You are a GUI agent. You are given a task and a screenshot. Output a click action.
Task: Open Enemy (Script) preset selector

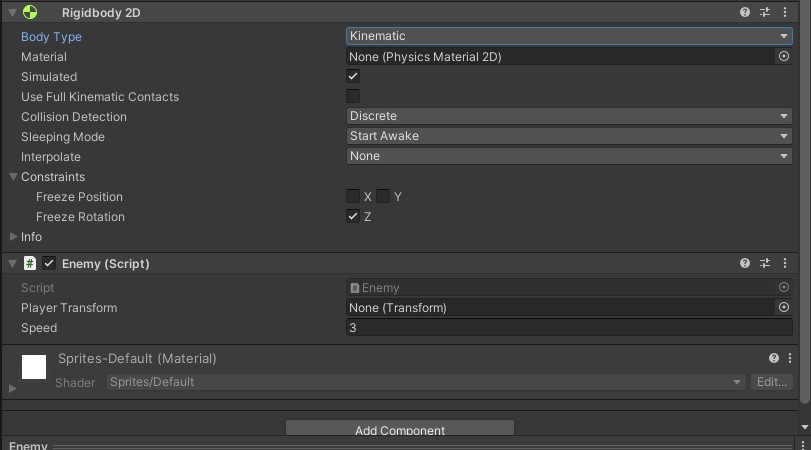(765, 263)
